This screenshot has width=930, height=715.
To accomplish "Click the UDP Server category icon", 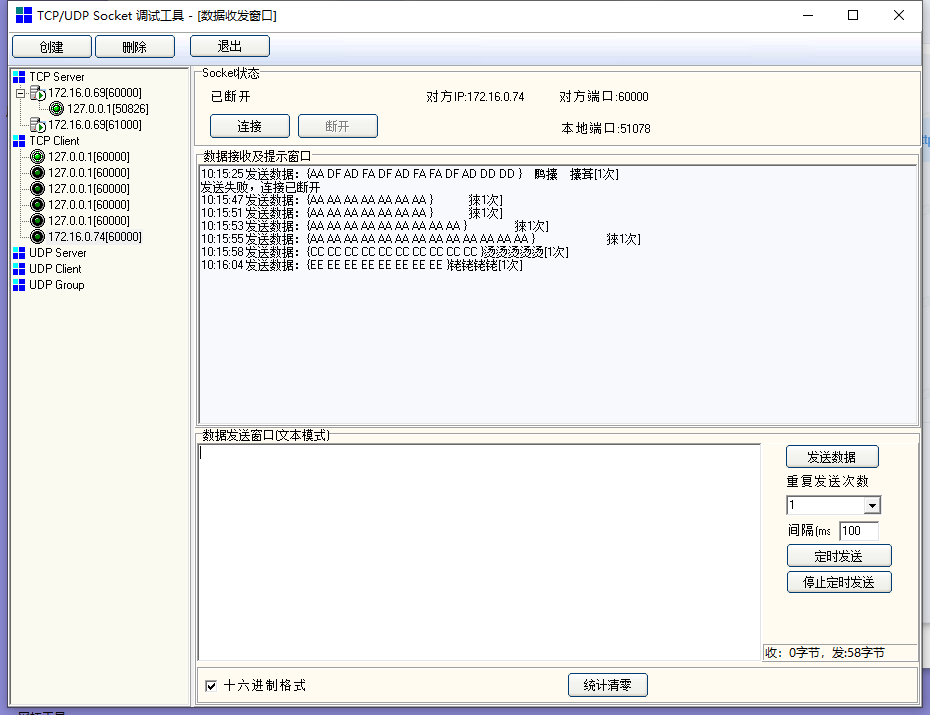I will 19,253.
